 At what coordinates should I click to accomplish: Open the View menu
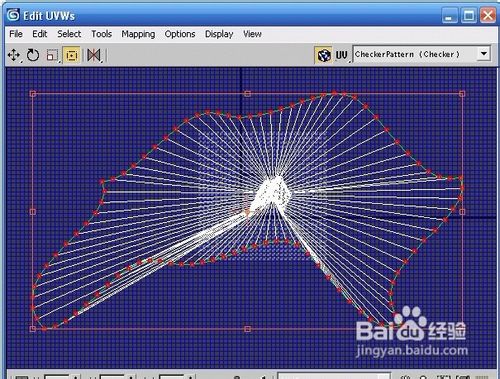pos(252,34)
